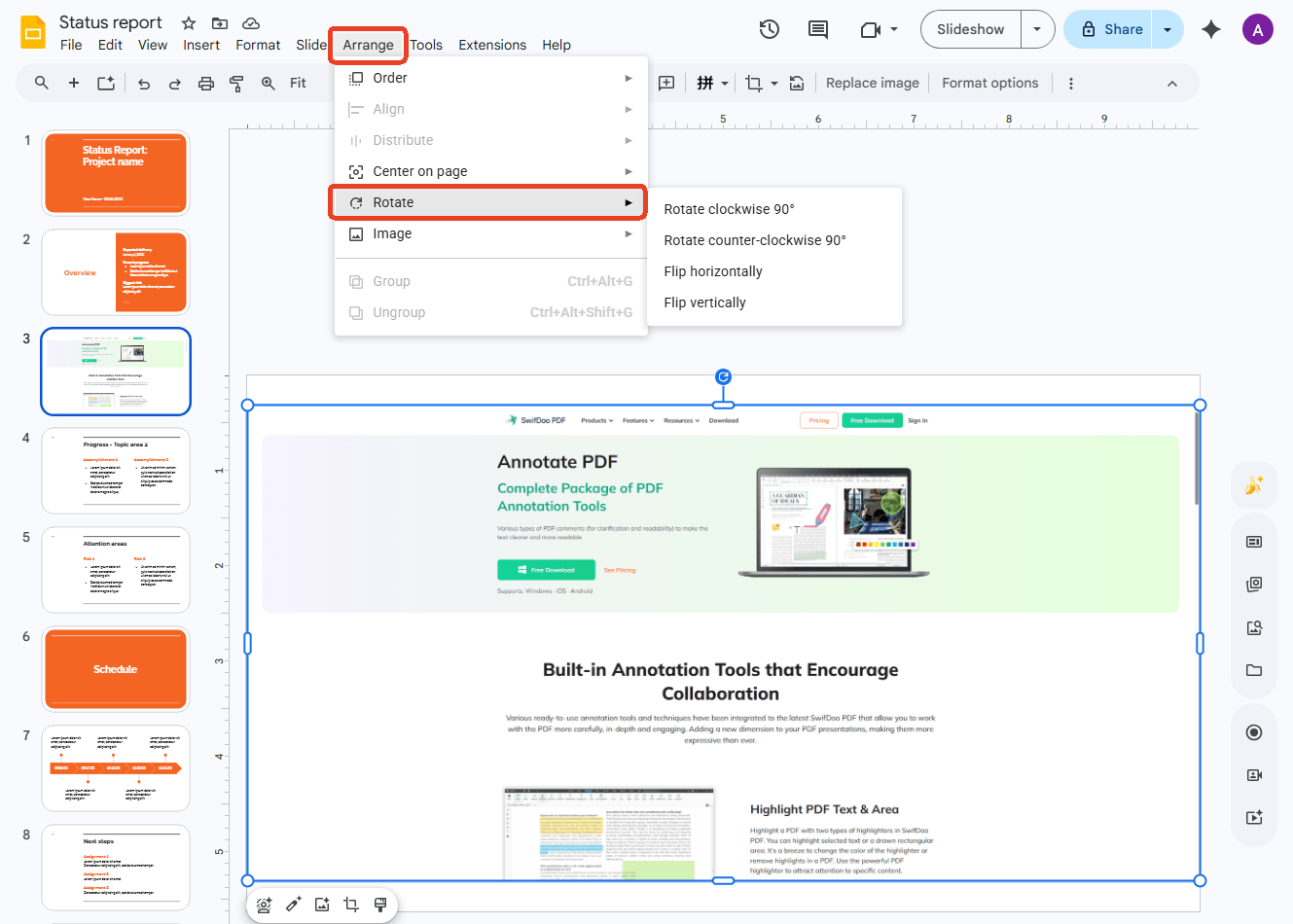
Task: Select the Rotate menu item
Action: tap(491, 202)
